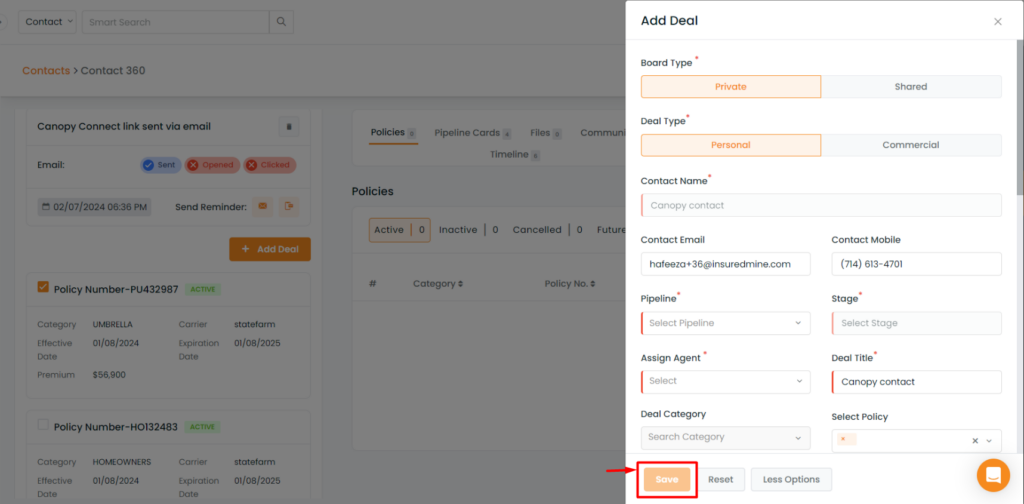This screenshot has height=504, width=1024.
Task: Open the Assign Agent dropdown
Action: click(726, 382)
